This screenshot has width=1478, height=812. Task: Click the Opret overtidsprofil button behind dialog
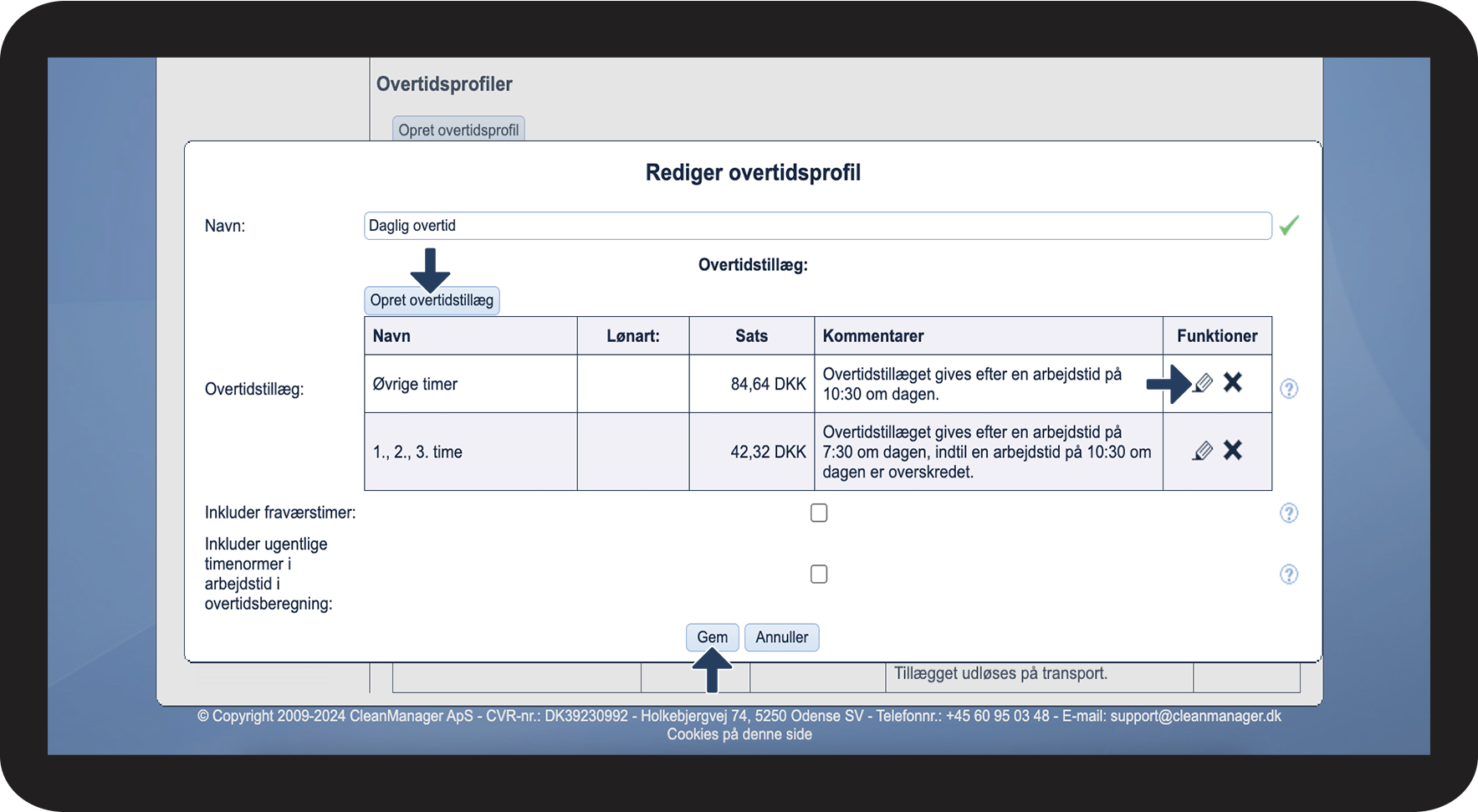point(458,130)
